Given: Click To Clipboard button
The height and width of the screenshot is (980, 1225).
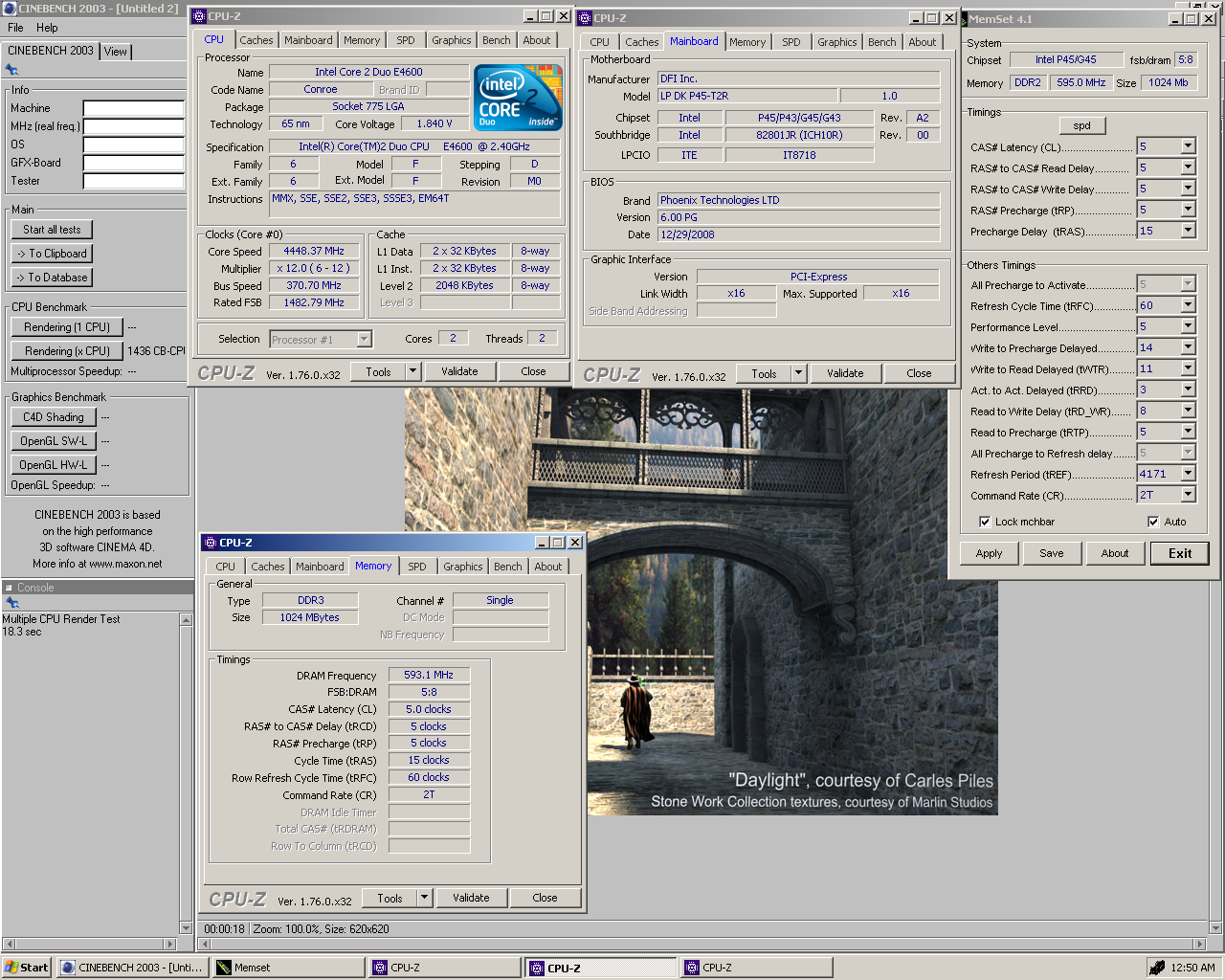Looking at the screenshot, I should 53,254.
